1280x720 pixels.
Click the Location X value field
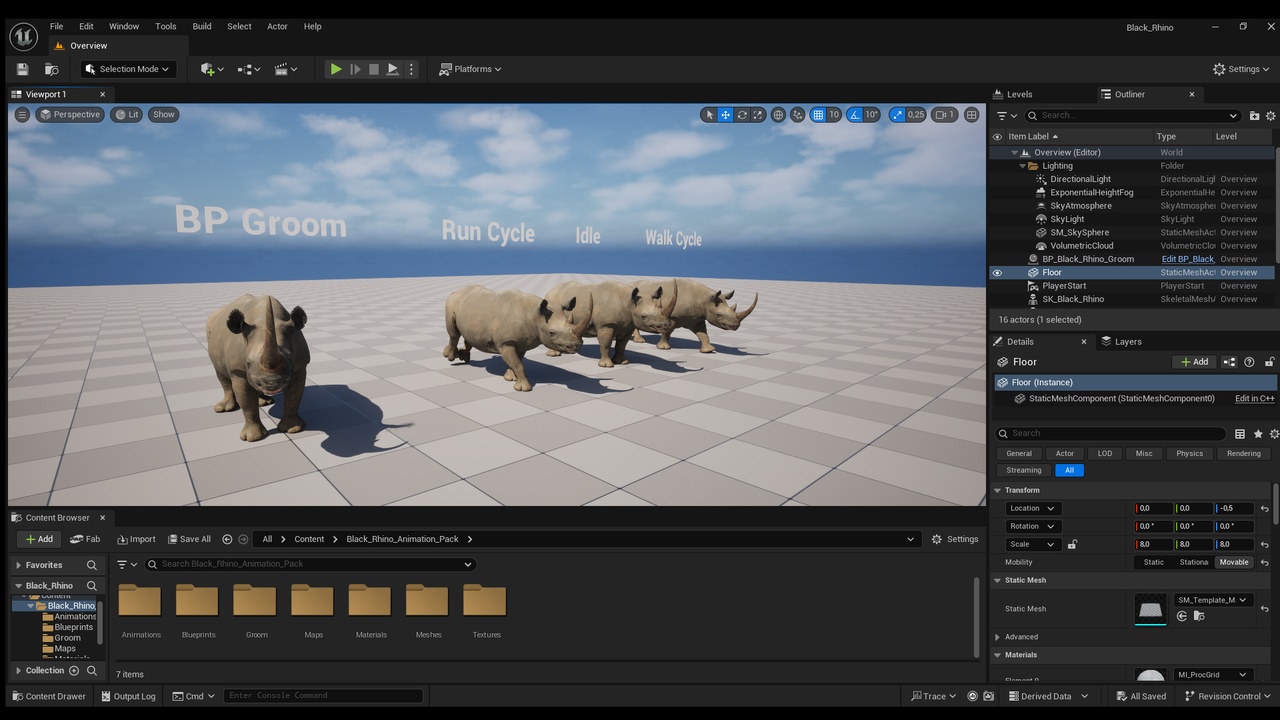click(x=1154, y=508)
